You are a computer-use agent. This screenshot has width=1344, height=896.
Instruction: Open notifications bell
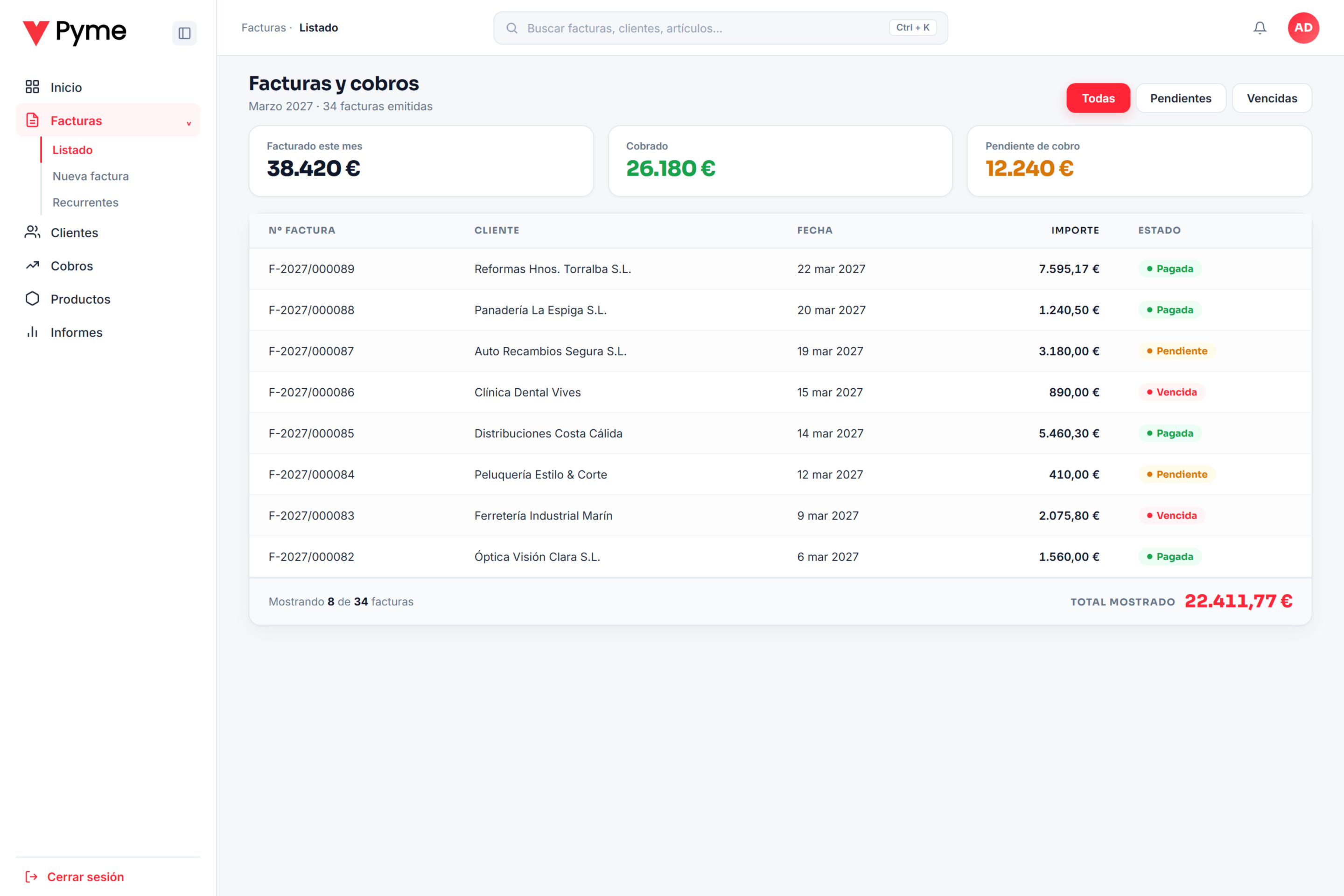point(1260,28)
